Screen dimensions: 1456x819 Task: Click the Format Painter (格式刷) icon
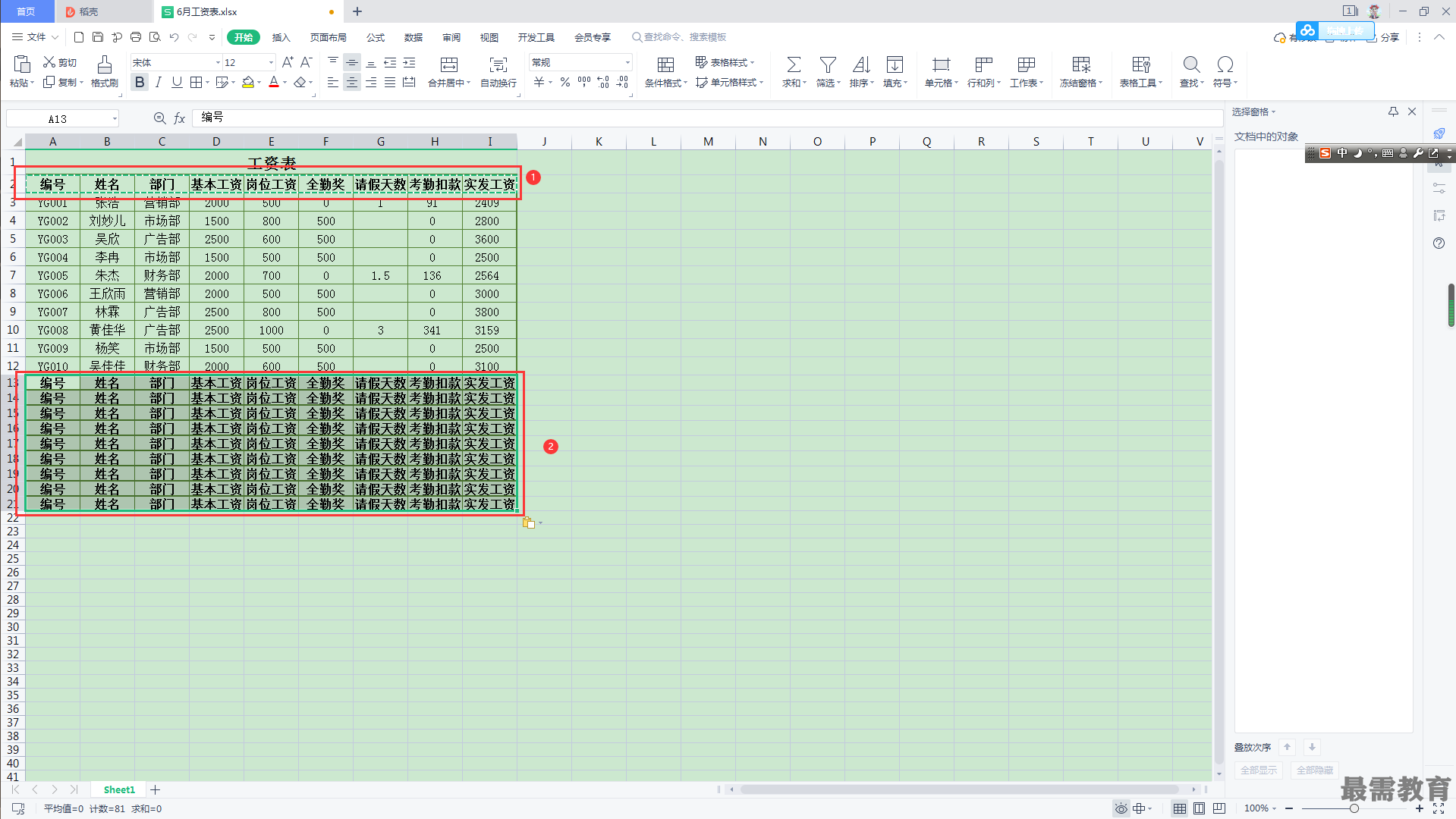click(x=105, y=64)
